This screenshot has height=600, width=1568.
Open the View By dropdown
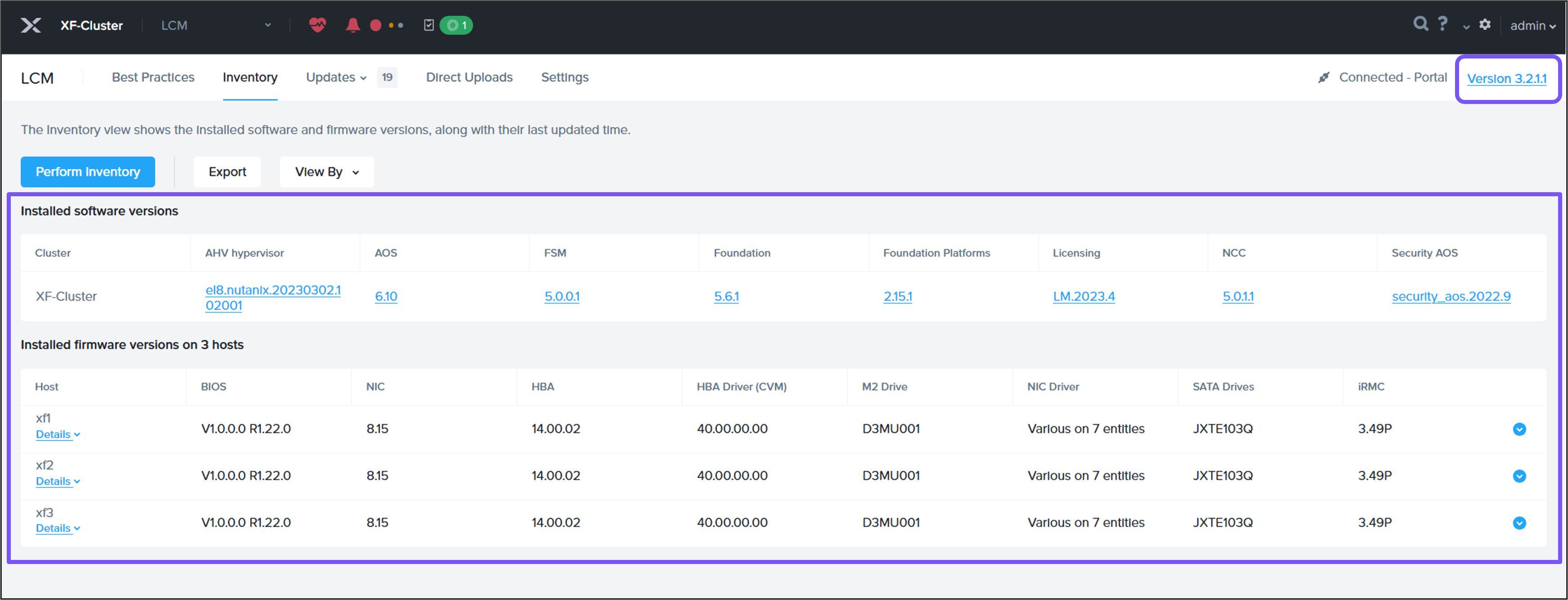coord(326,172)
